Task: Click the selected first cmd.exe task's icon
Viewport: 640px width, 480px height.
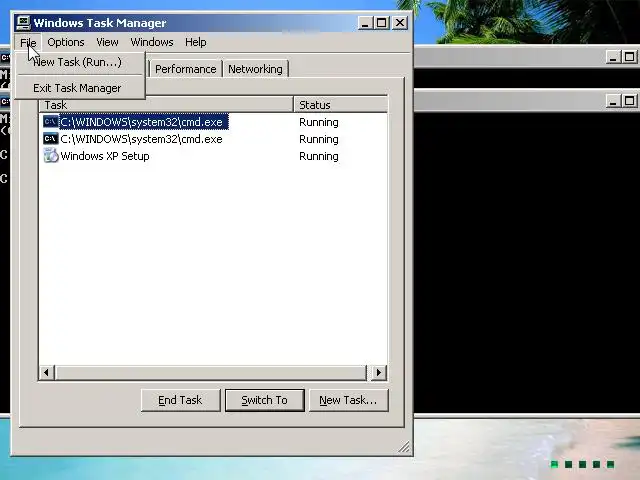Action: click(x=51, y=122)
